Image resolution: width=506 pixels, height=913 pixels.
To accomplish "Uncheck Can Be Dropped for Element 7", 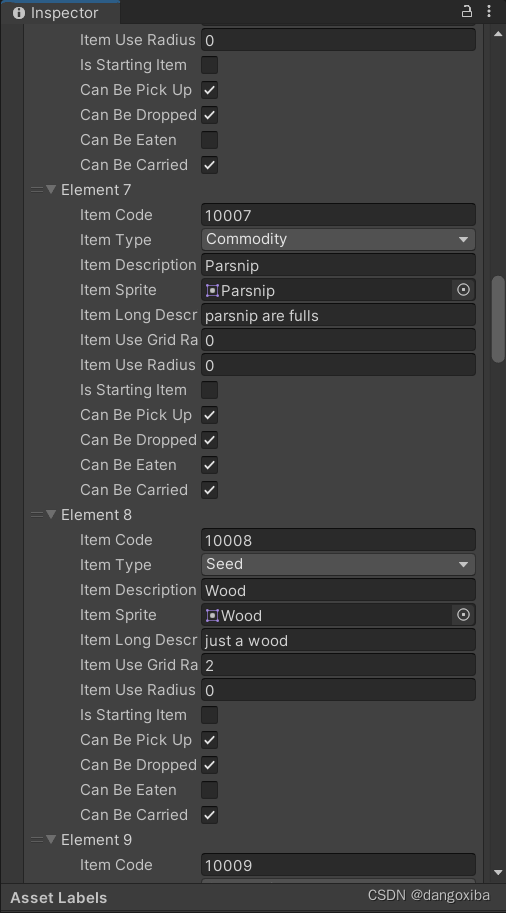I will (x=210, y=440).
